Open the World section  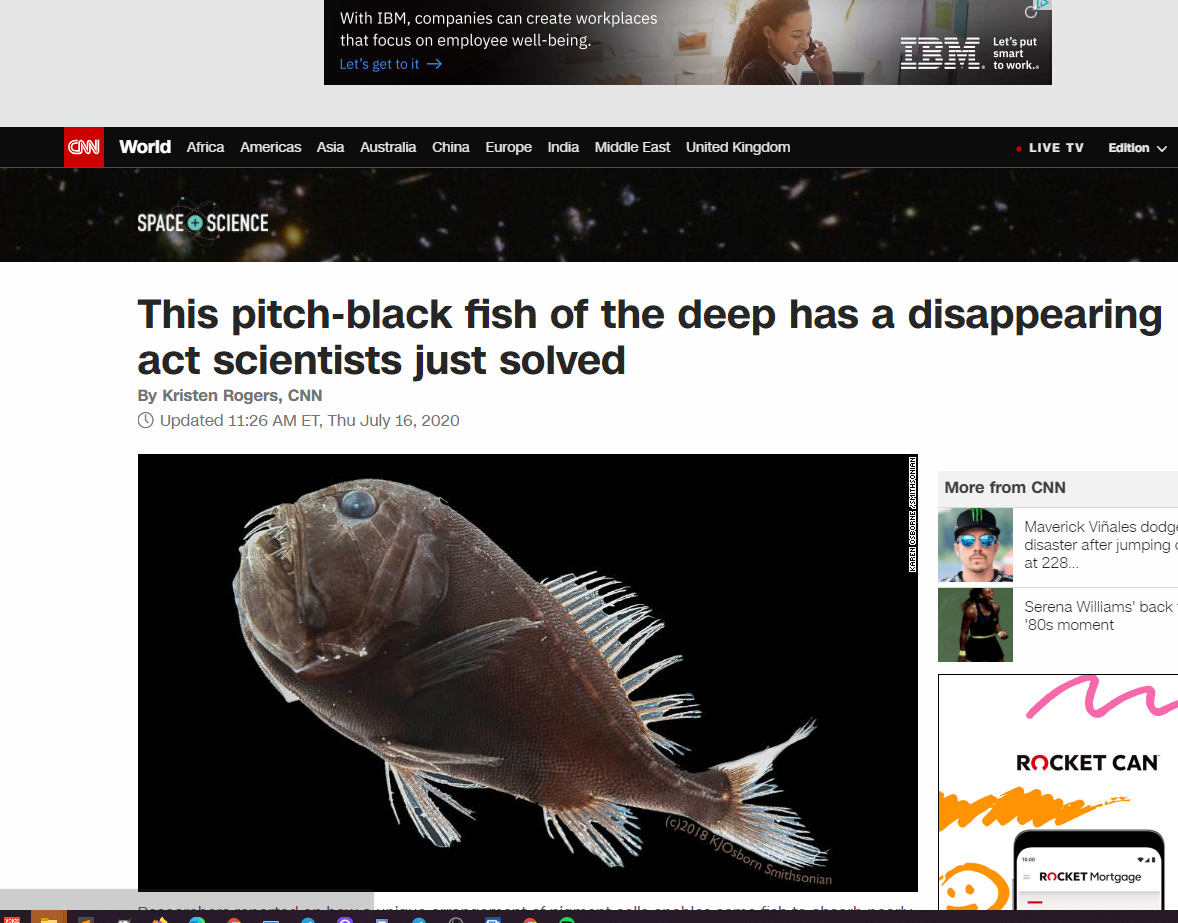click(145, 147)
